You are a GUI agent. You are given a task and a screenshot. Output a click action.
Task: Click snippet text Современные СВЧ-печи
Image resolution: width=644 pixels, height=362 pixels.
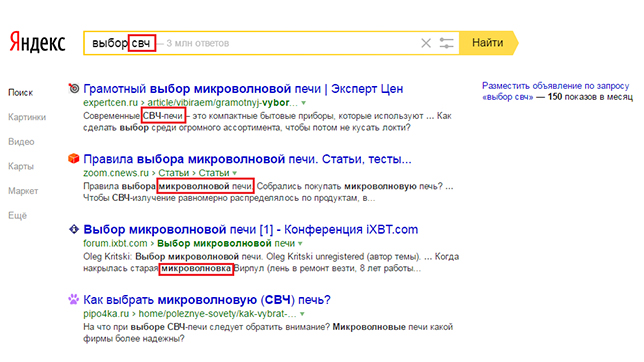[x=133, y=116]
